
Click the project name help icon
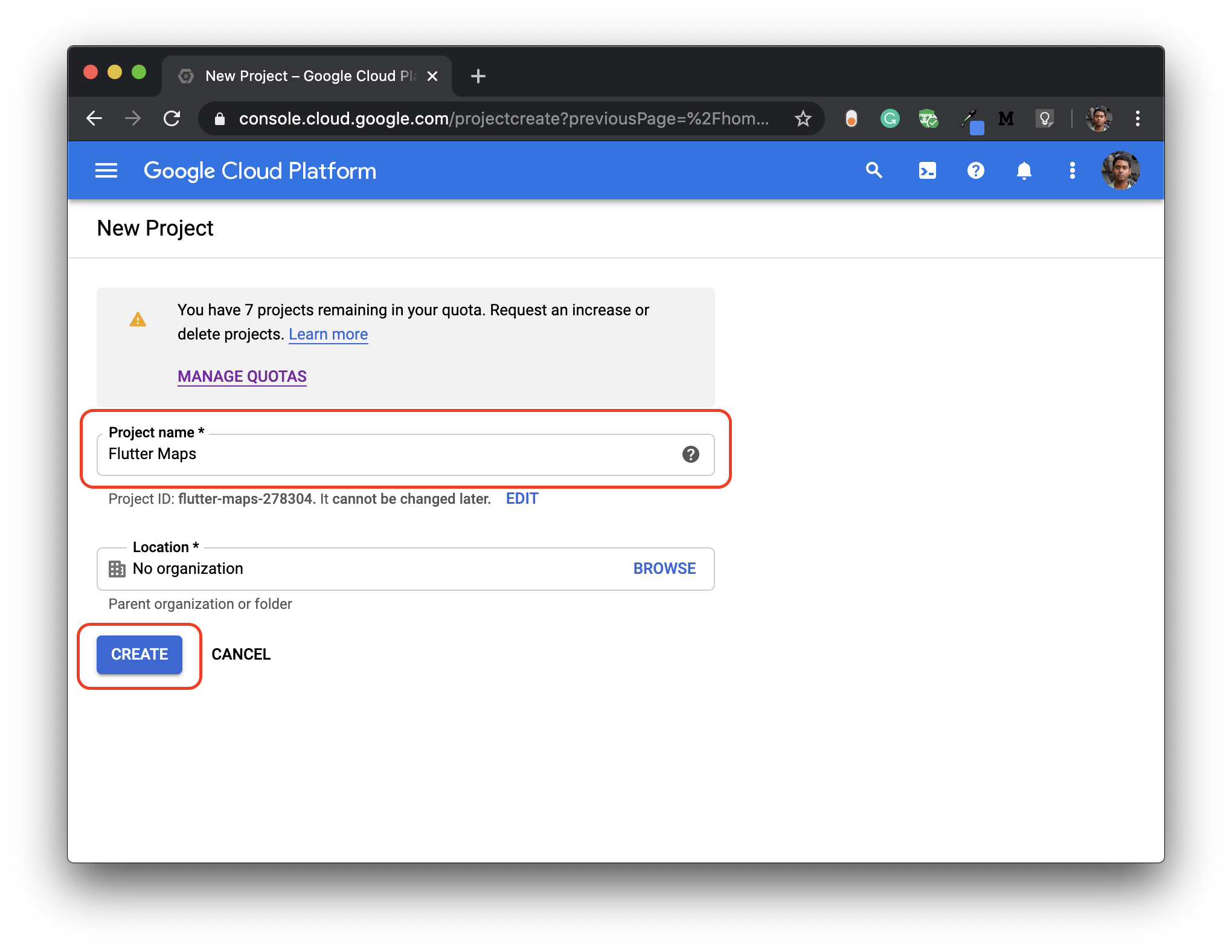[690, 454]
